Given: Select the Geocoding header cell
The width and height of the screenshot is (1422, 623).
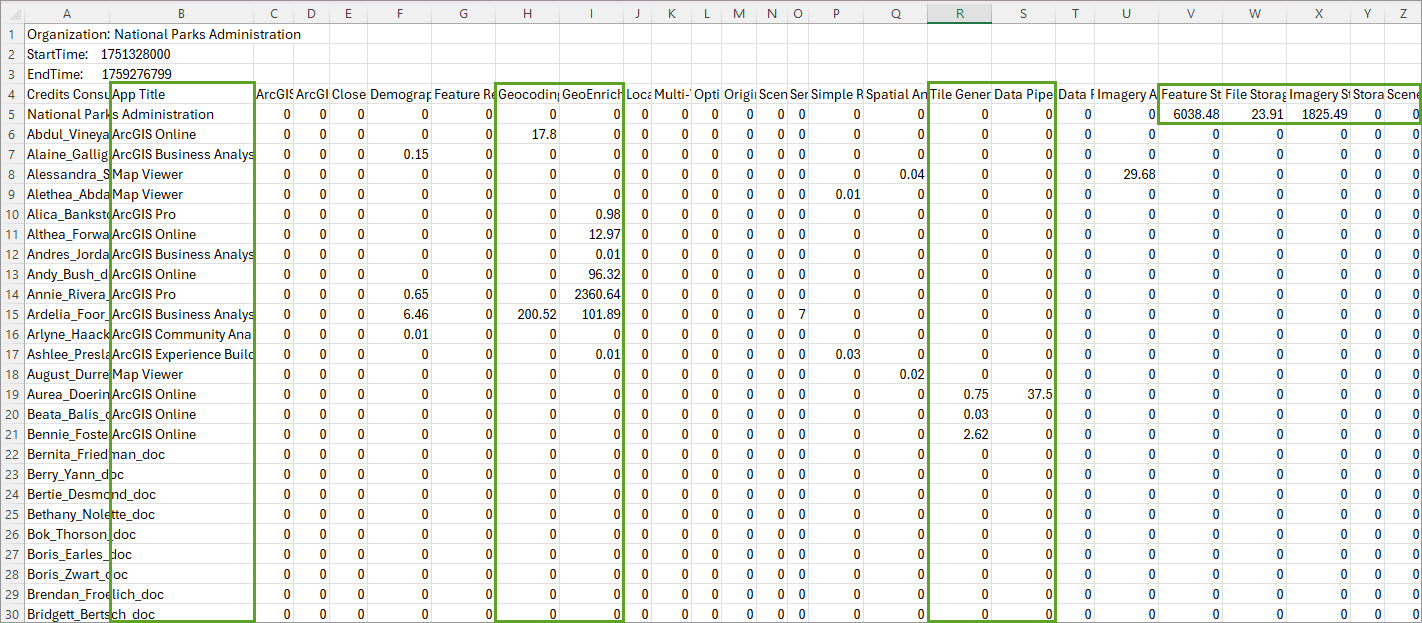Looking at the screenshot, I should pyautogui.click(x=526, y=94).
